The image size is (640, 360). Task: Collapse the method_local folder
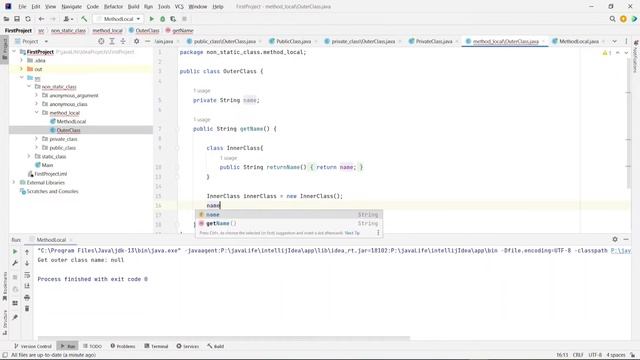[37, 113]
